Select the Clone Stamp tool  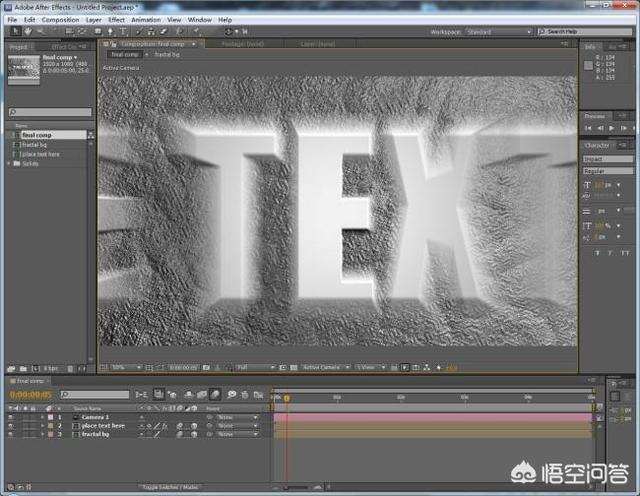click(x=151, y=31)
